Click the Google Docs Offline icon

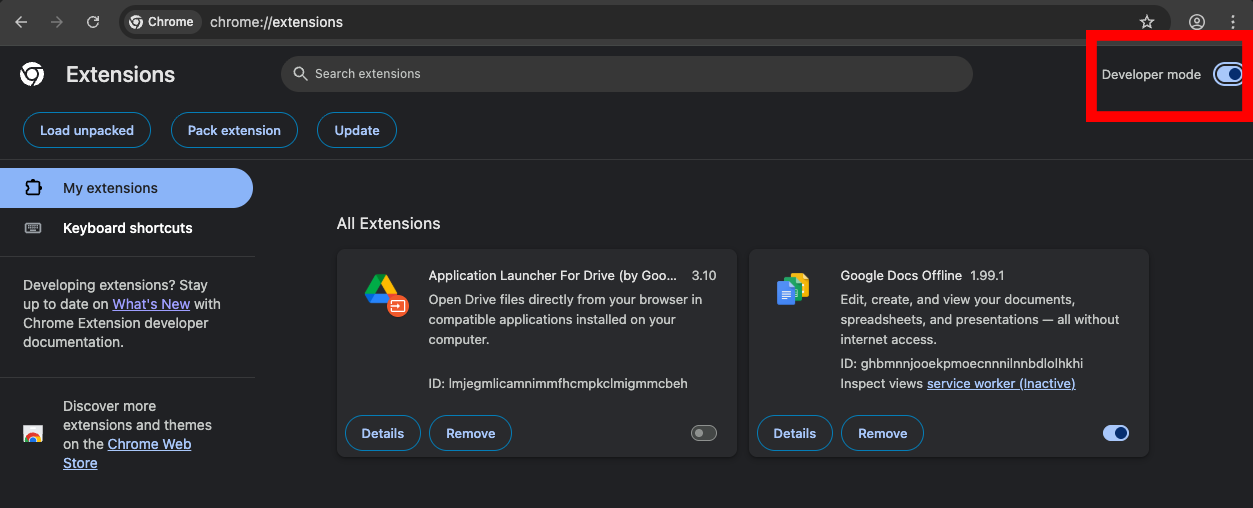(793, 289)
